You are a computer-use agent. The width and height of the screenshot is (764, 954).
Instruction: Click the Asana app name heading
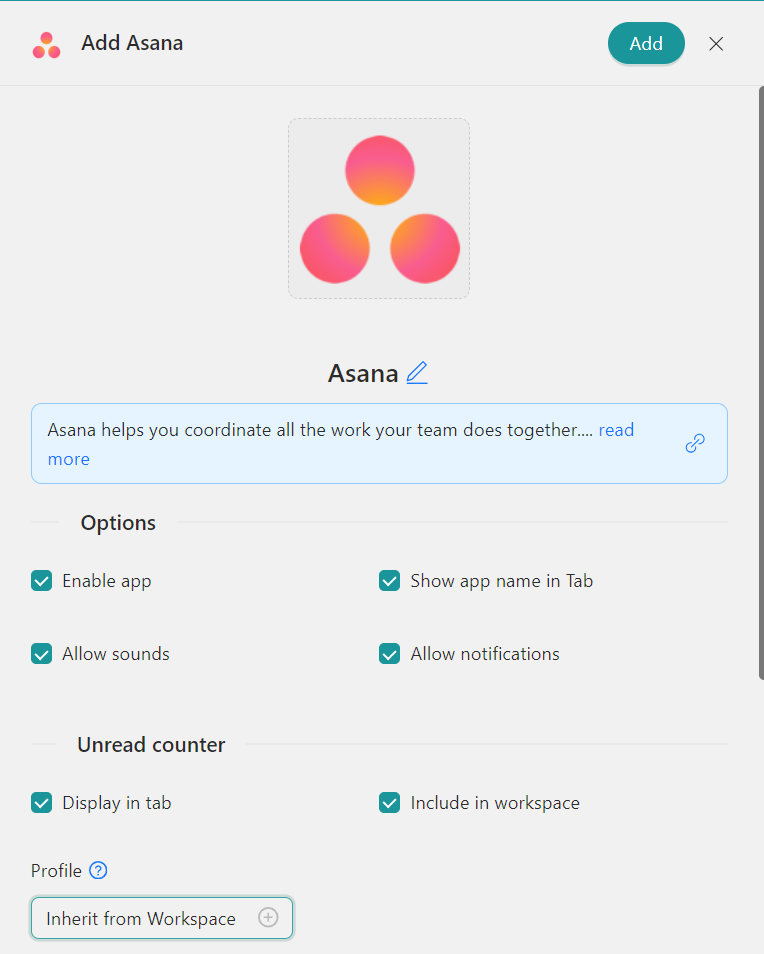coord(363,374)
